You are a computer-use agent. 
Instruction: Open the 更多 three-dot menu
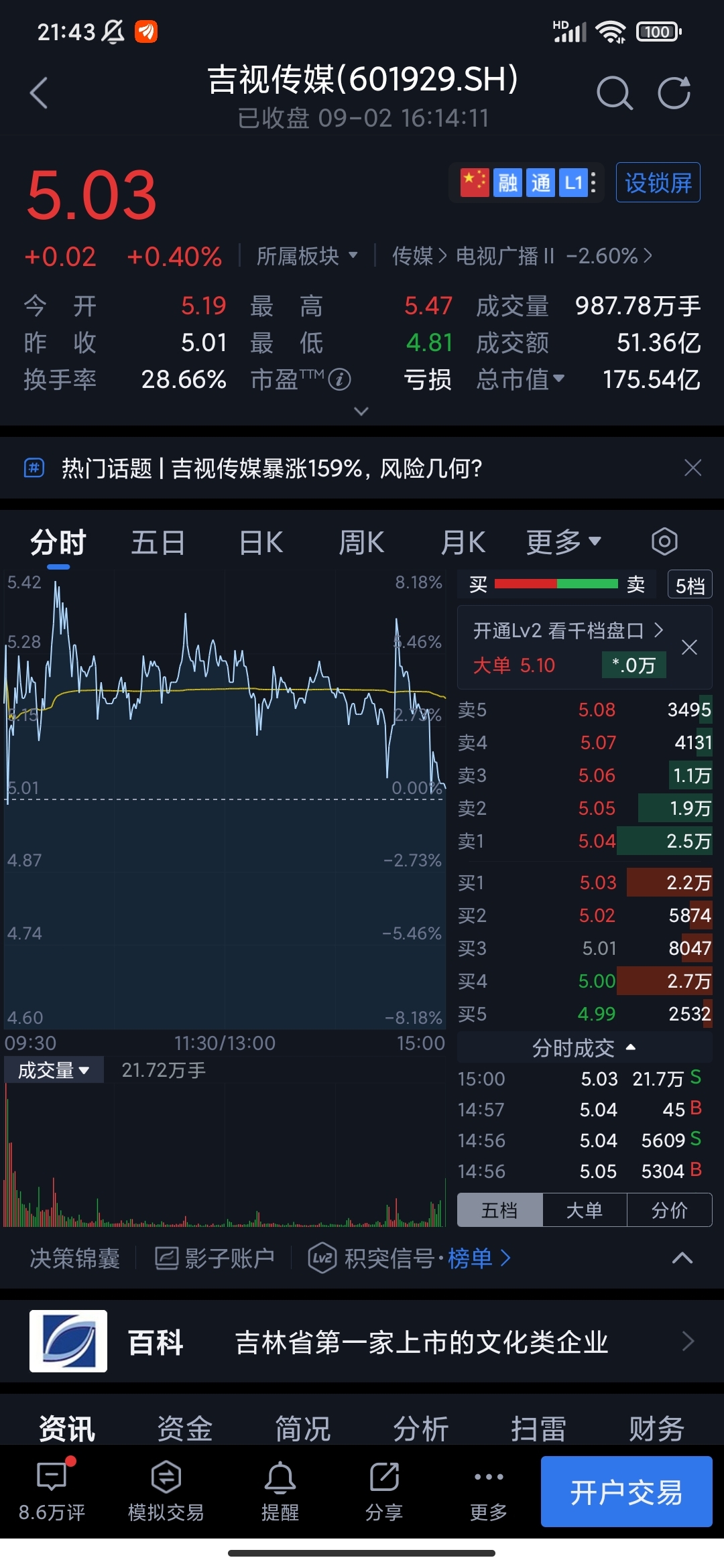click(489, 1491)
